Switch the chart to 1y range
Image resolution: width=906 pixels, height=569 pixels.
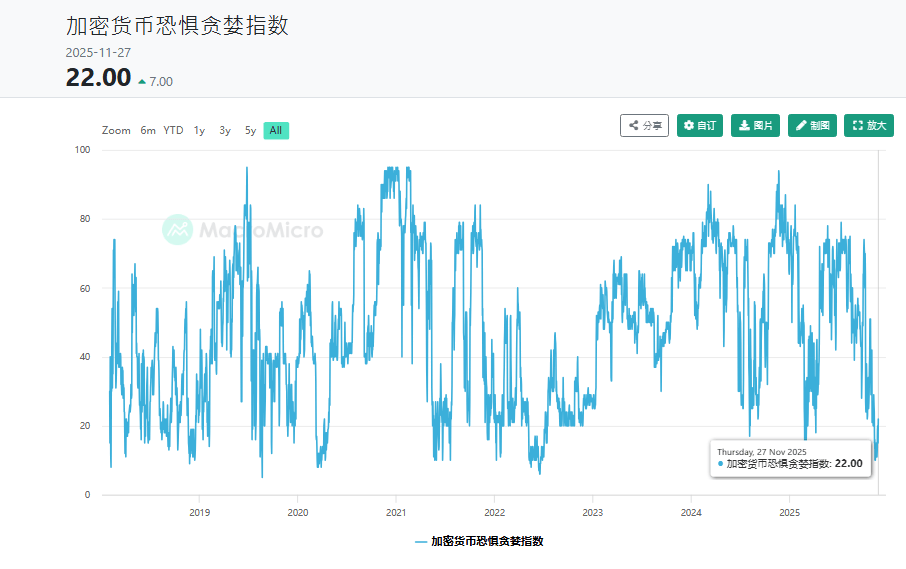pyautogui.click(x=199, y=130)
